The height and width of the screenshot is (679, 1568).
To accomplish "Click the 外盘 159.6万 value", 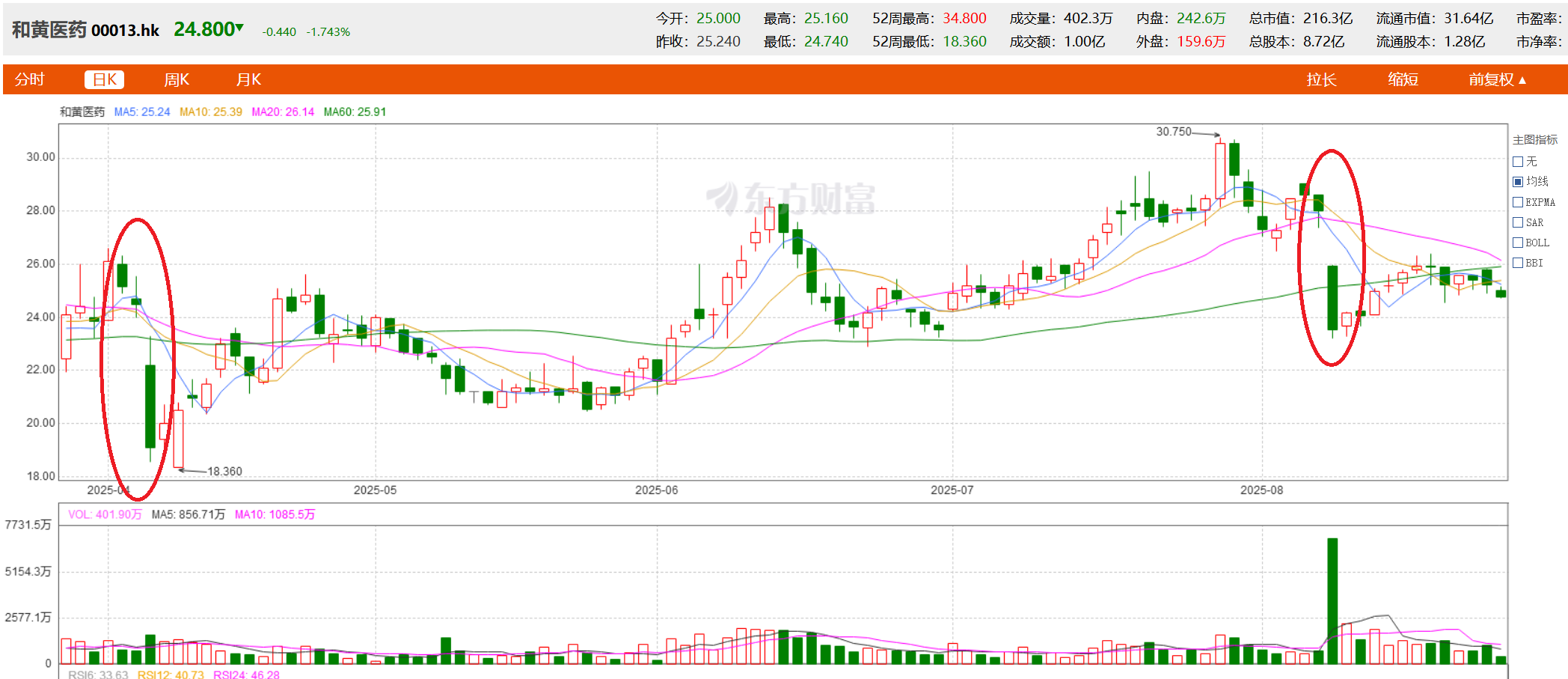I will 1201,41.
